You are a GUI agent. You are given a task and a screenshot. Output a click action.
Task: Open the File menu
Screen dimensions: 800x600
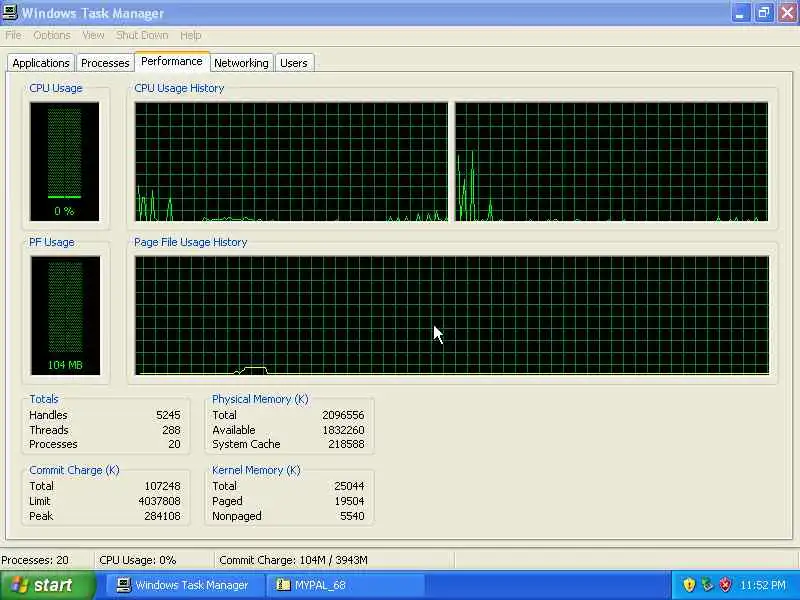click(13, 35)
